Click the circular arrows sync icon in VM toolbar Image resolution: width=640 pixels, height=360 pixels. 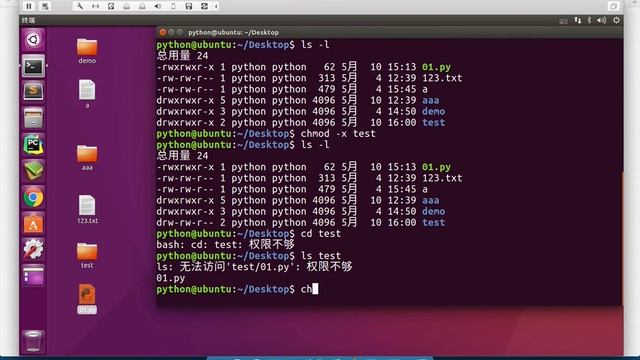204,6
